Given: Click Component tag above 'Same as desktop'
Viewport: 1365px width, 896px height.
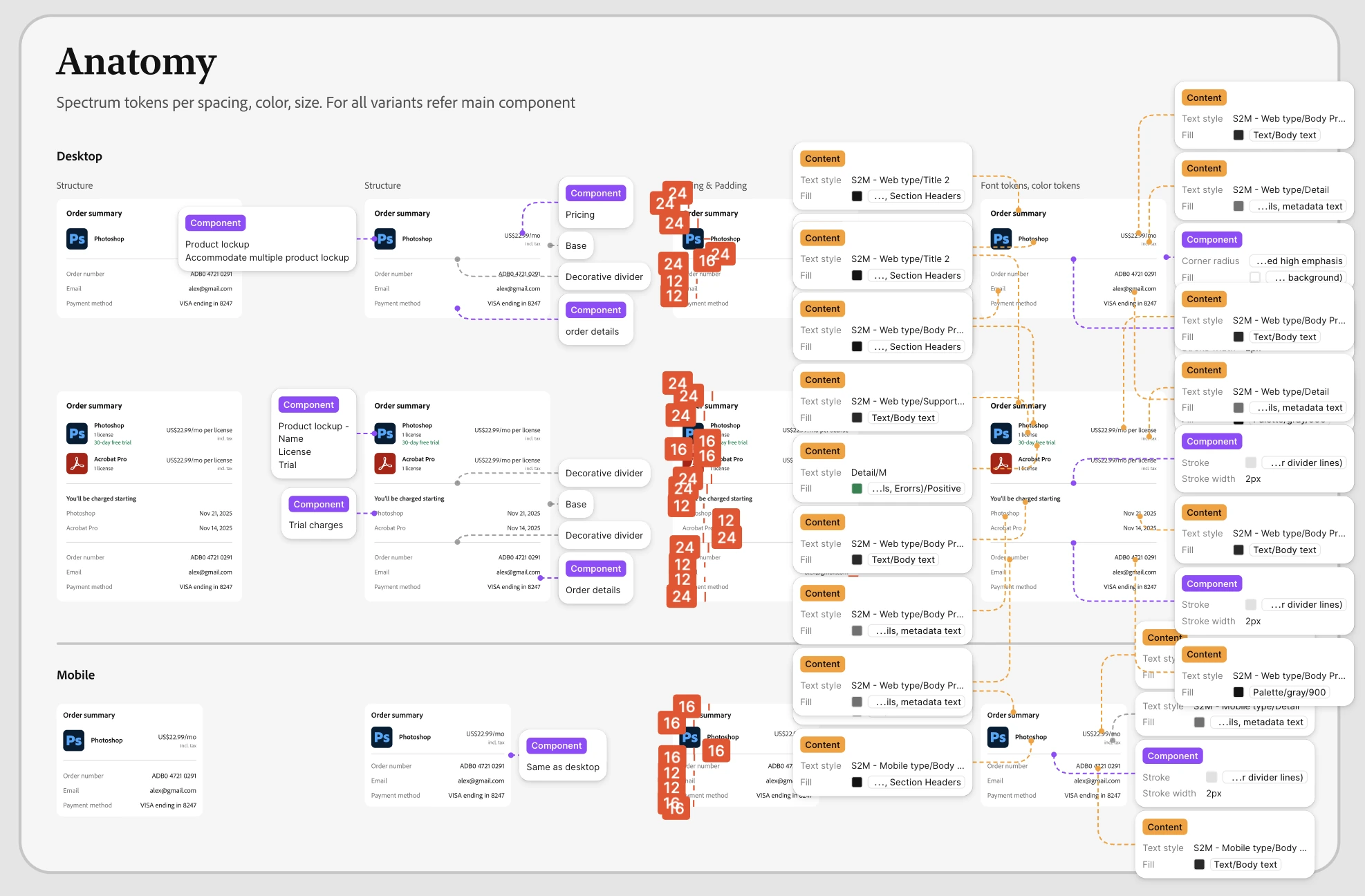Looking at the screenshot, I should 557,746.
